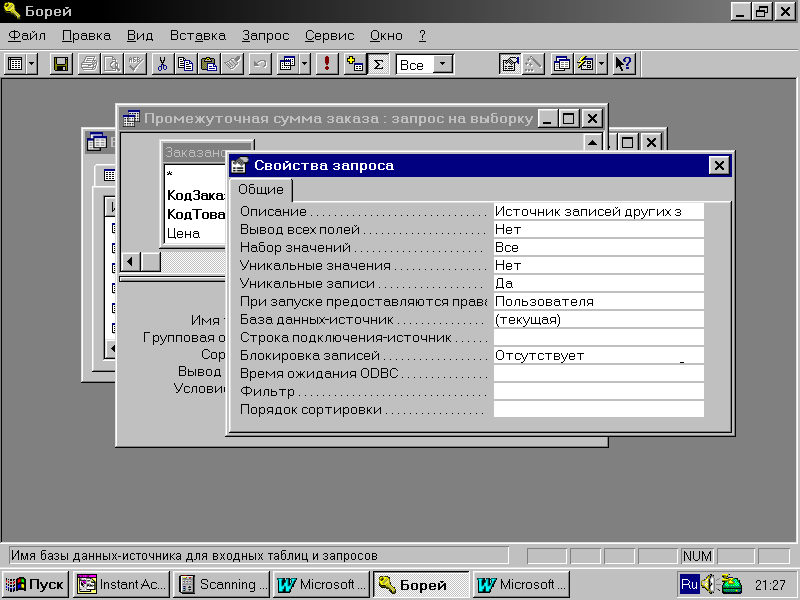The image size is (800, 600).
Task: Click the Фильтр property field
Action: 598,391
